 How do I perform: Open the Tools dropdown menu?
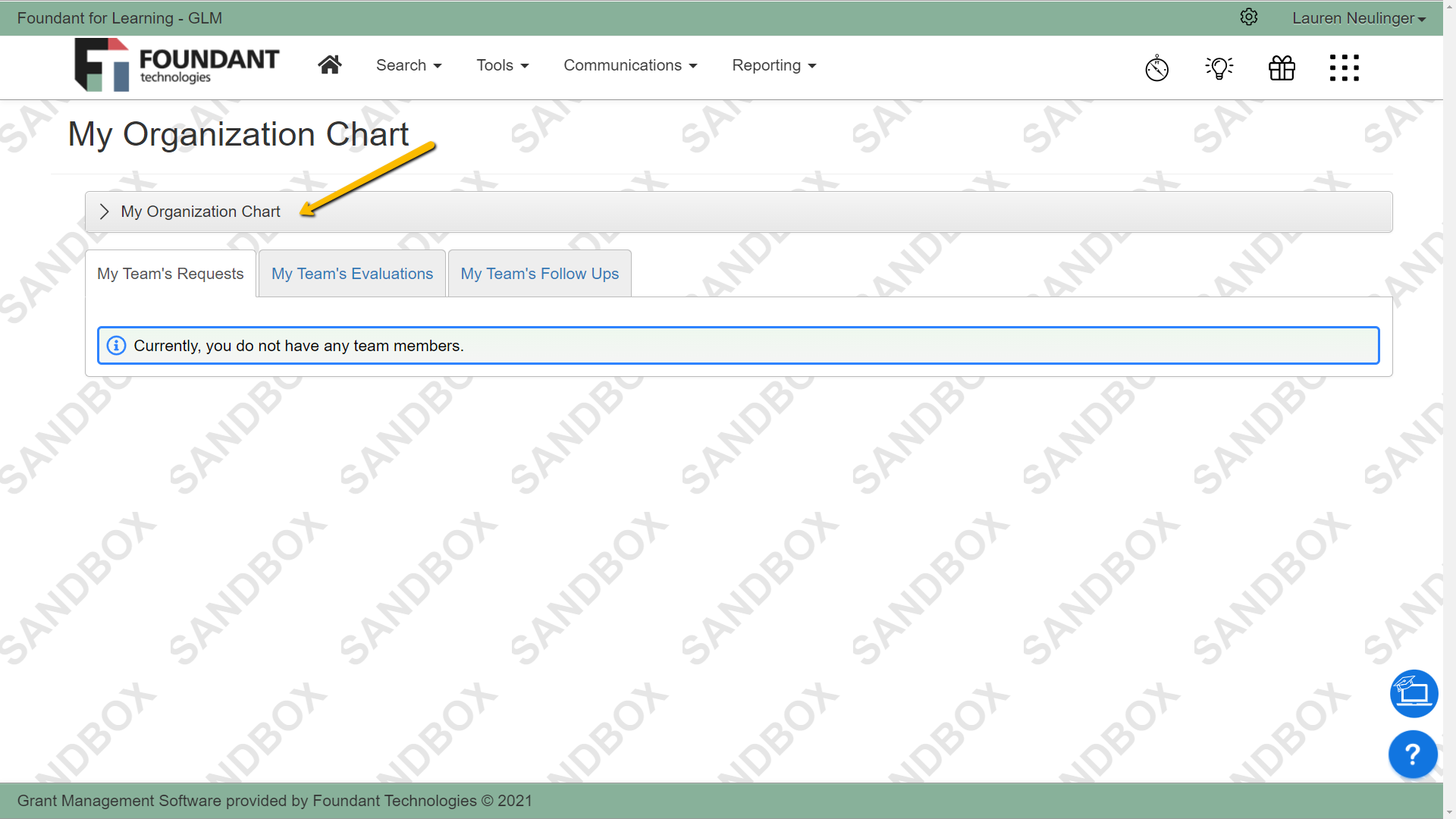coord(502,65)
